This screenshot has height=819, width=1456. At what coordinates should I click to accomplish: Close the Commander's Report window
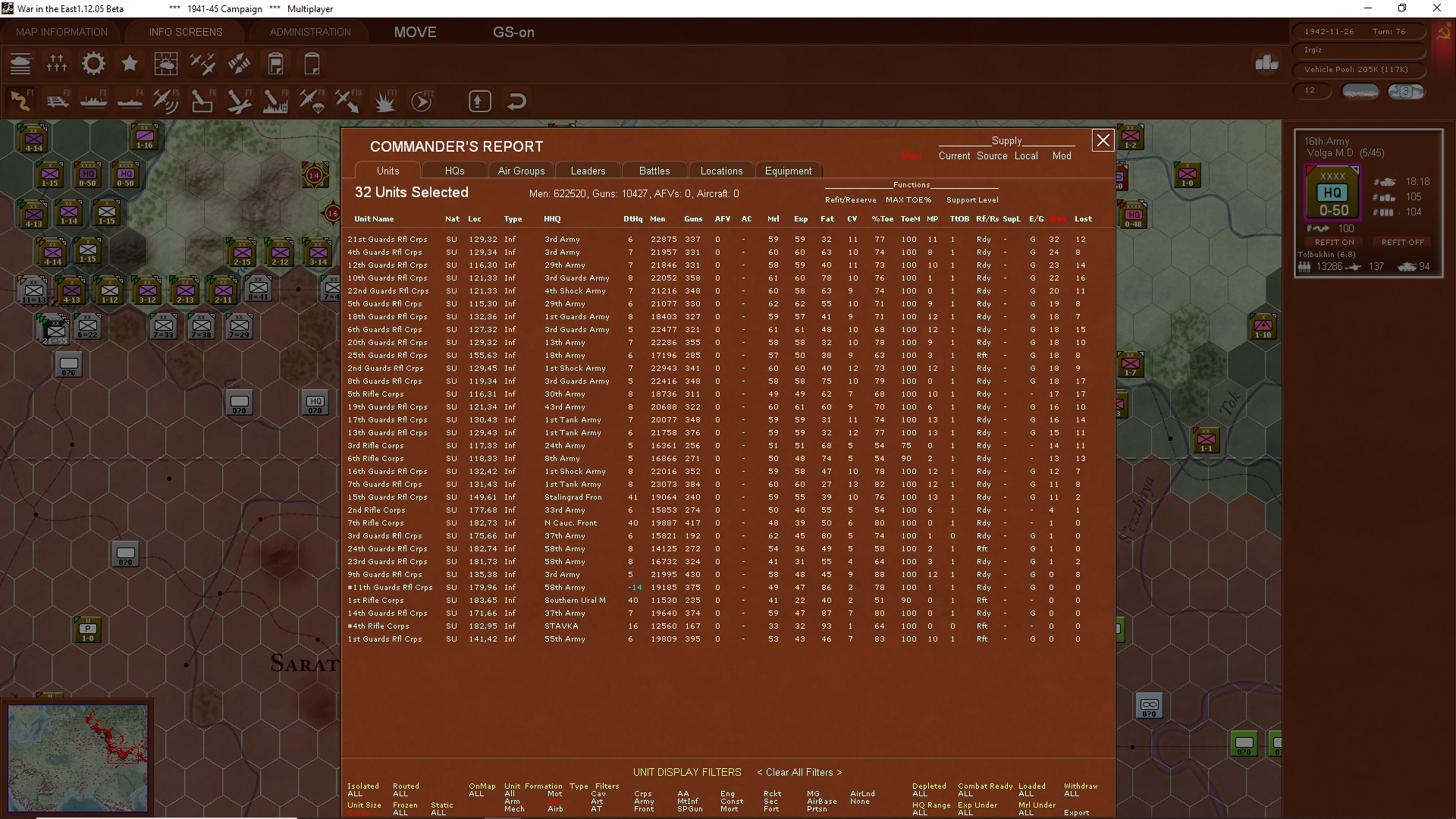tap(1103, 140)
